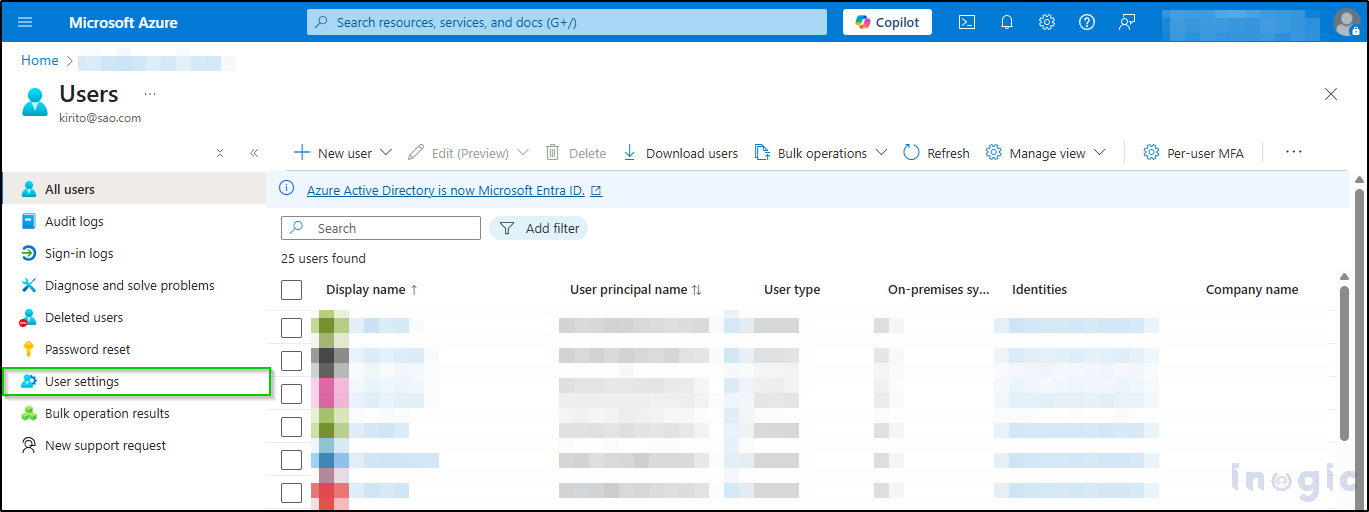Check the third user row checkbox
1369x512 pixels.
[292, 394]
